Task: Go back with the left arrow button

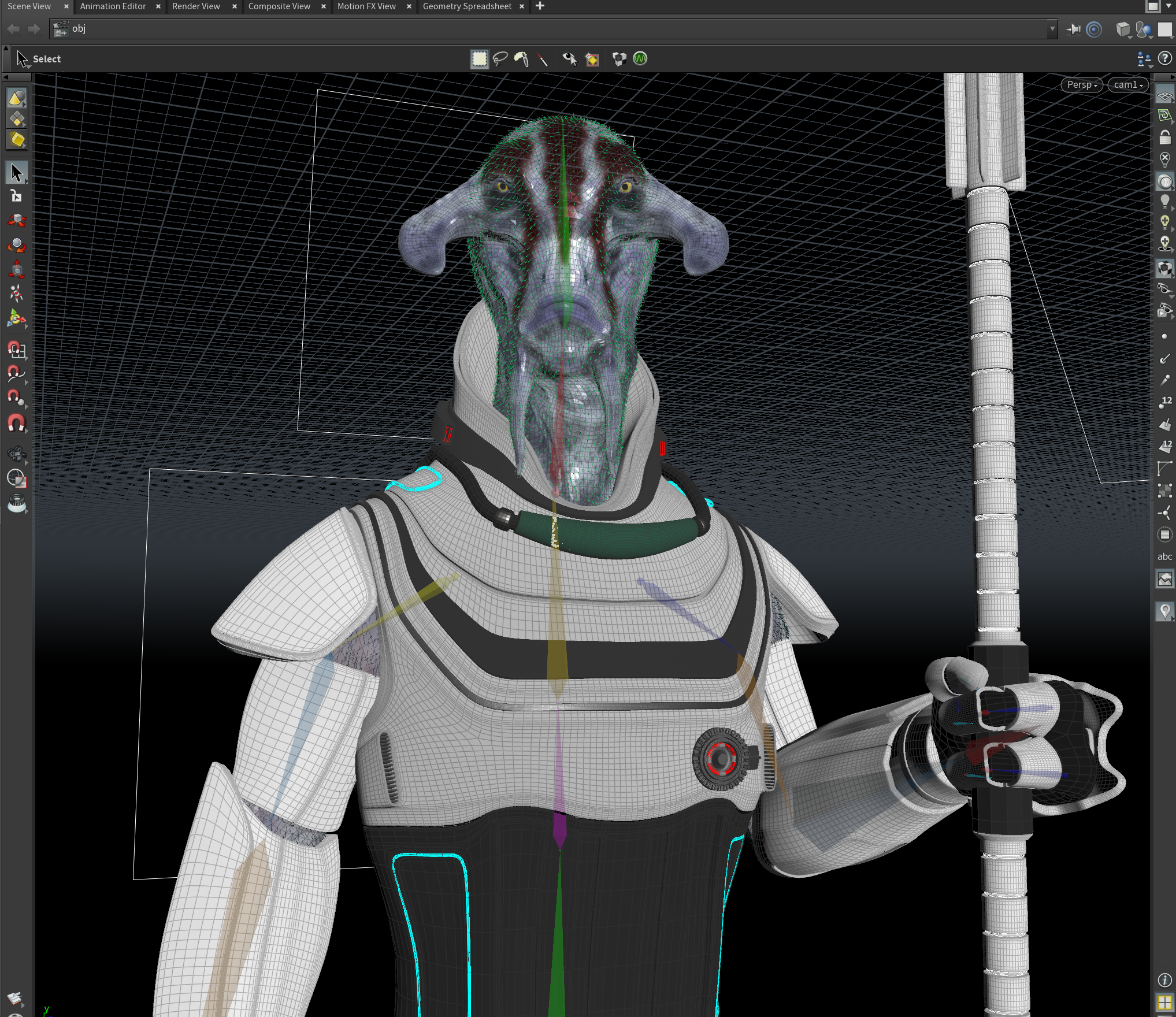Action: coord(13,29)
